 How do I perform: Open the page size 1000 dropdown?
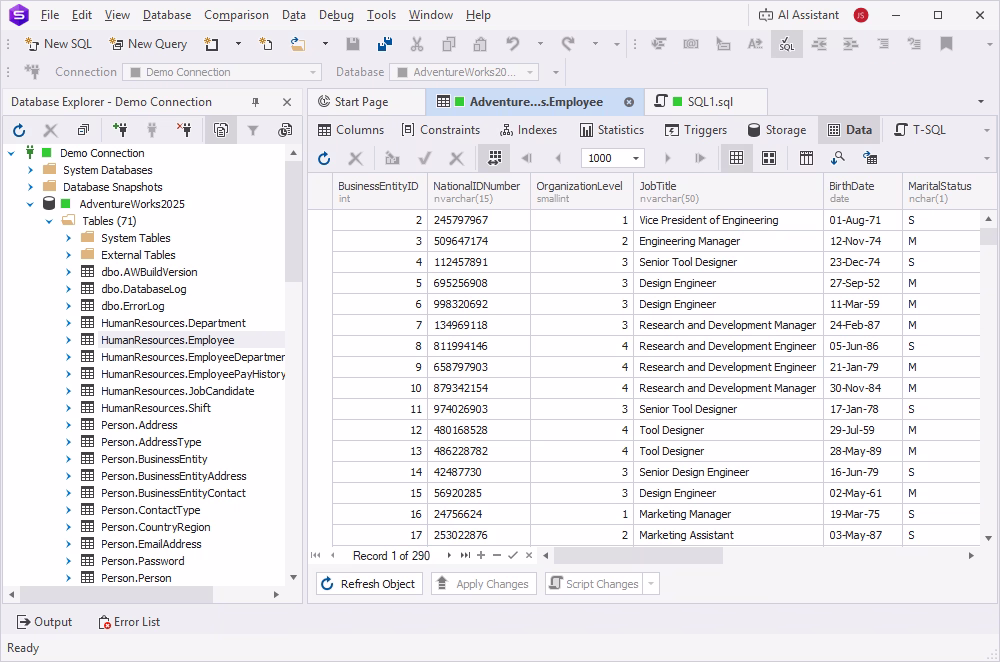(x=636, y=158)
